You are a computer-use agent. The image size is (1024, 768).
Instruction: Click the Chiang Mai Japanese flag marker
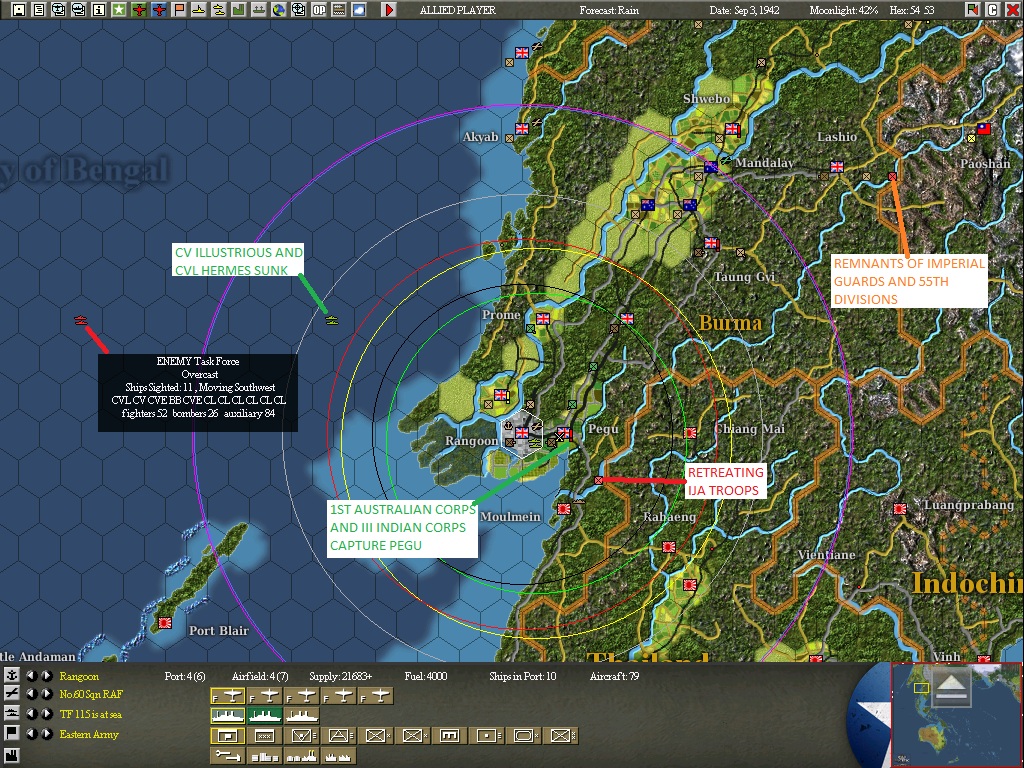click(690, 432)
